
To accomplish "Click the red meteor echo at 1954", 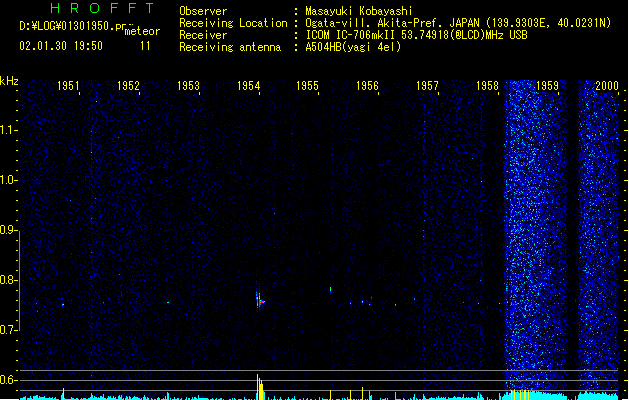I will [260, 301].
